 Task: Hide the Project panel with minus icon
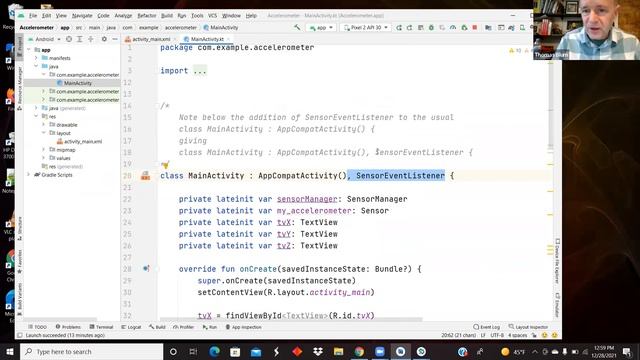point(115,39)
